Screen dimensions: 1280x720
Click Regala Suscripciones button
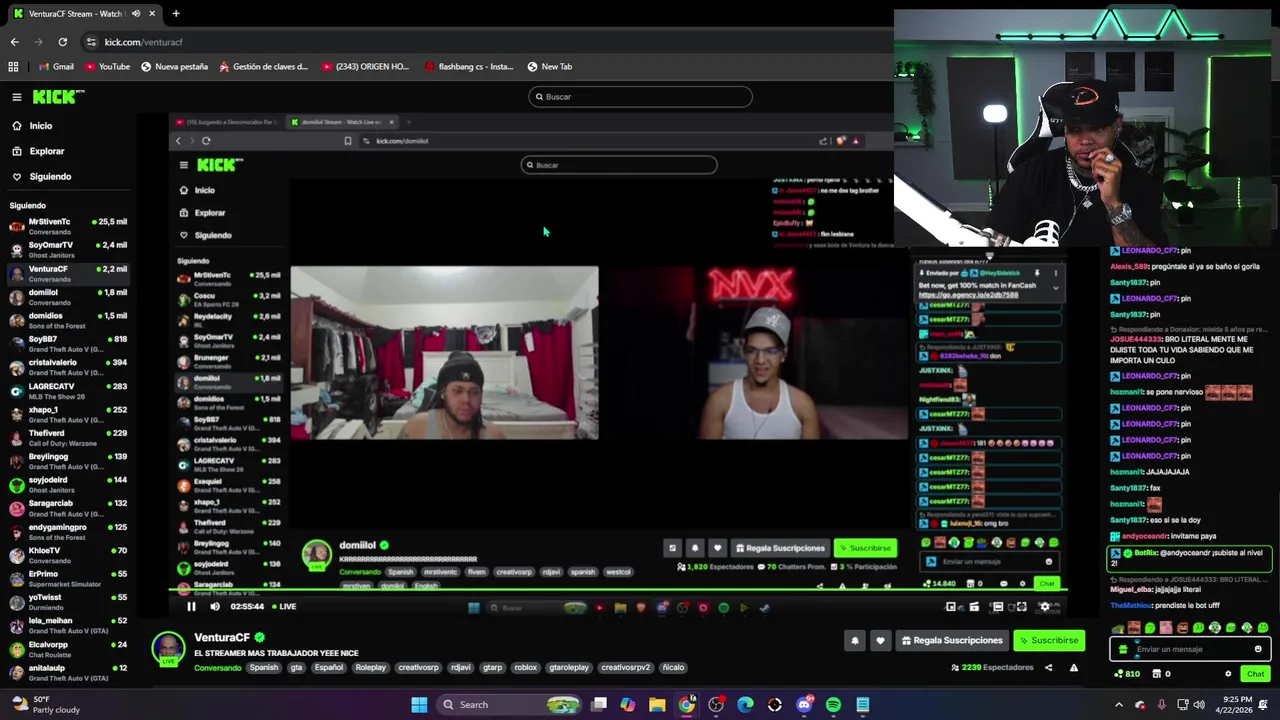click(951, 641)
